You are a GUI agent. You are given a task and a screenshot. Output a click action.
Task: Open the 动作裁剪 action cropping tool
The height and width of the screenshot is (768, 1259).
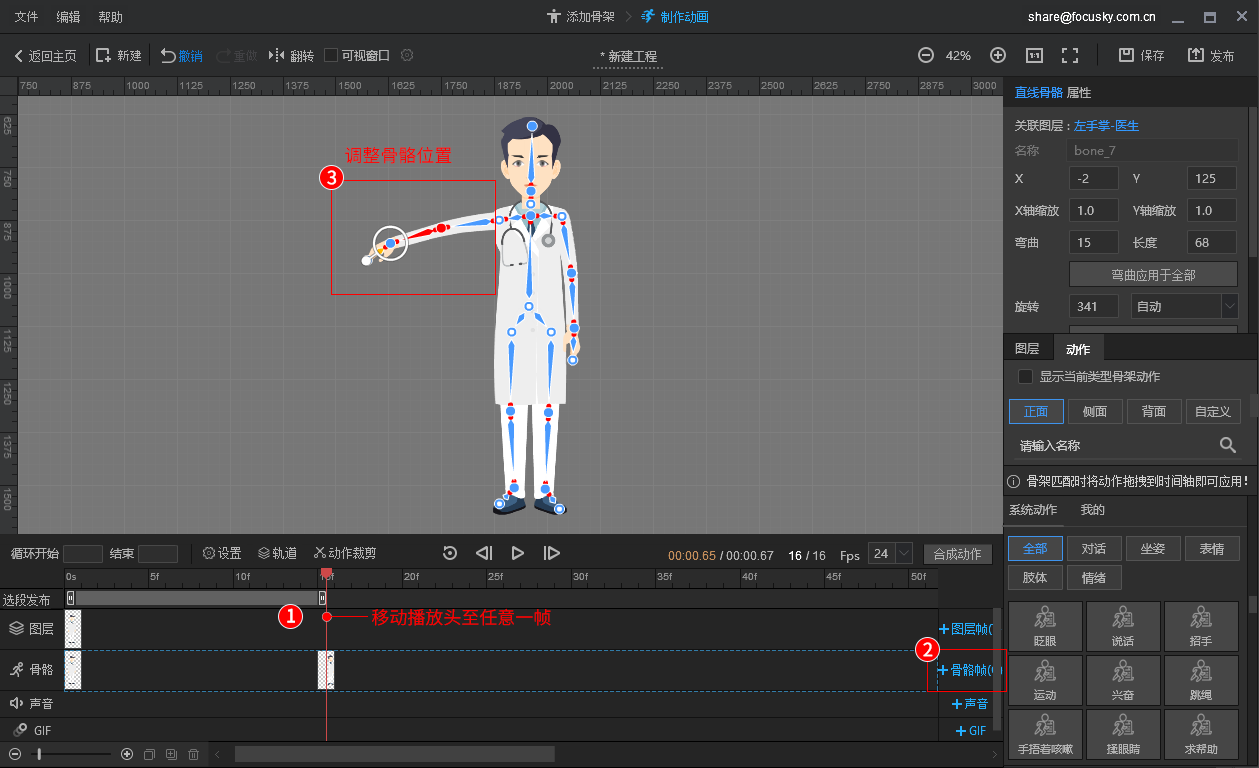coord(345,553)
